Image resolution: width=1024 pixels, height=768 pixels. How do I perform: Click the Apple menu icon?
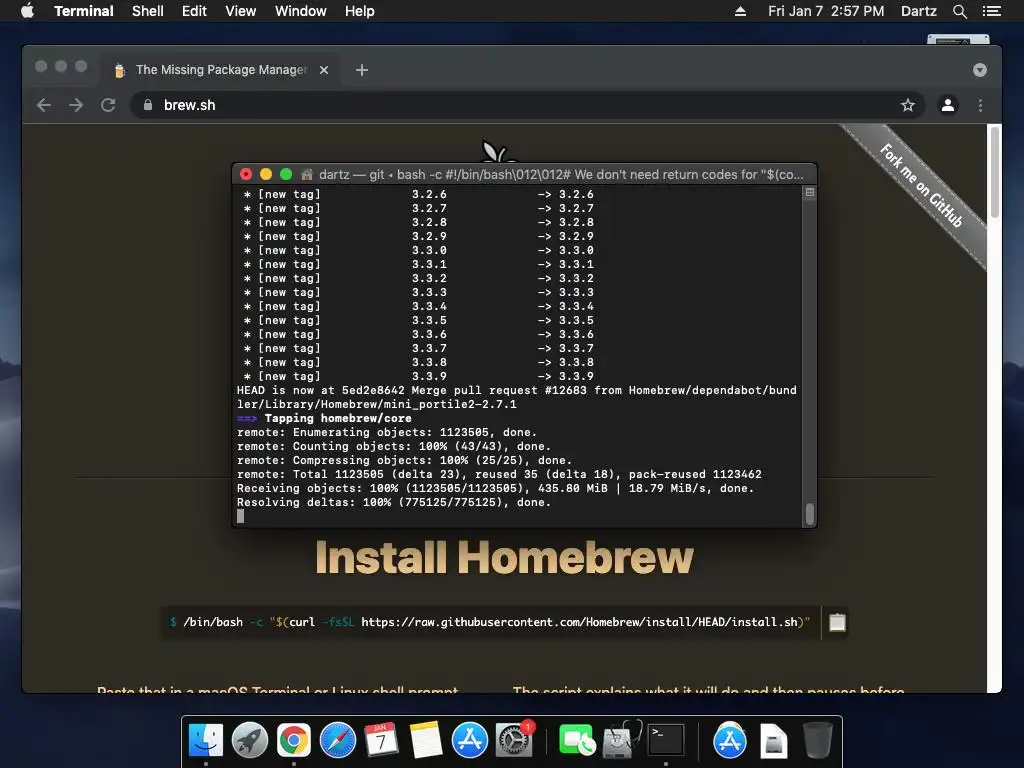coord(27,11)
